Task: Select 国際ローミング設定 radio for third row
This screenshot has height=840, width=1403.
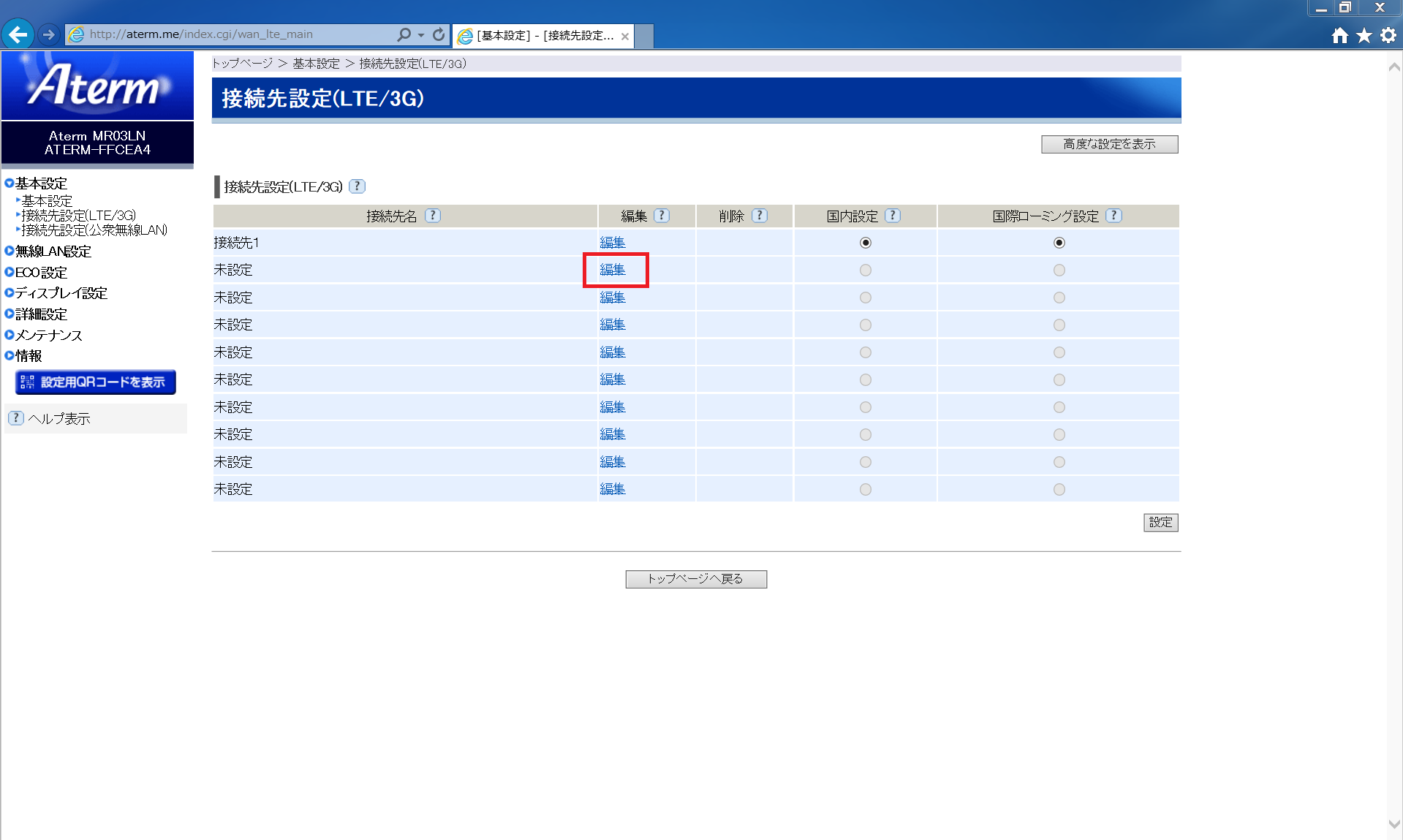Action: point(1059,297)
